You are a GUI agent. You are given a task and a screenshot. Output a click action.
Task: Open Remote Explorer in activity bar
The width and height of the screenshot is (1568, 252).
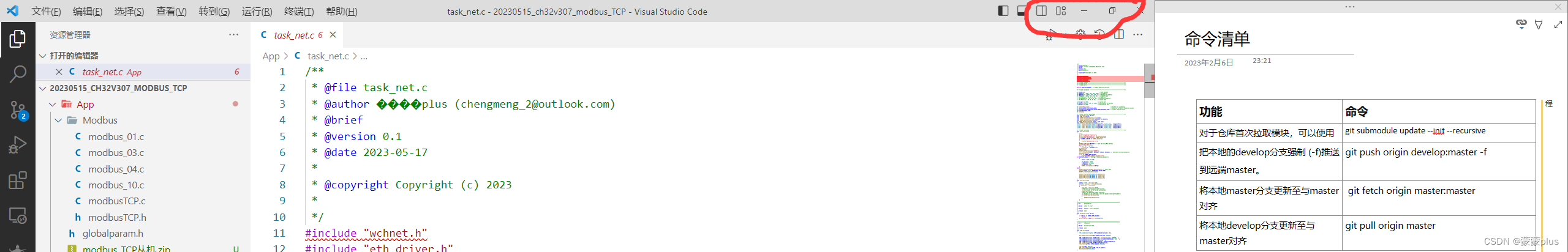point(18,216)
